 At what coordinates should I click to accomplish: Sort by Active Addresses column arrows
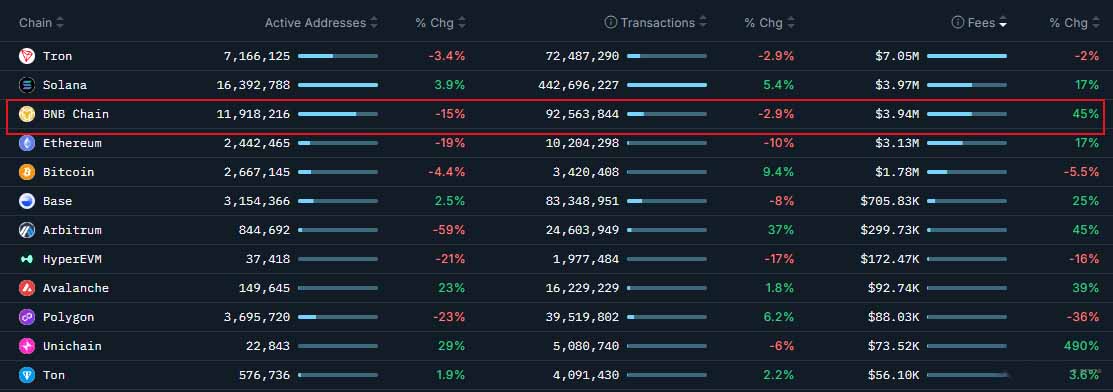click(x=374, y=23)
